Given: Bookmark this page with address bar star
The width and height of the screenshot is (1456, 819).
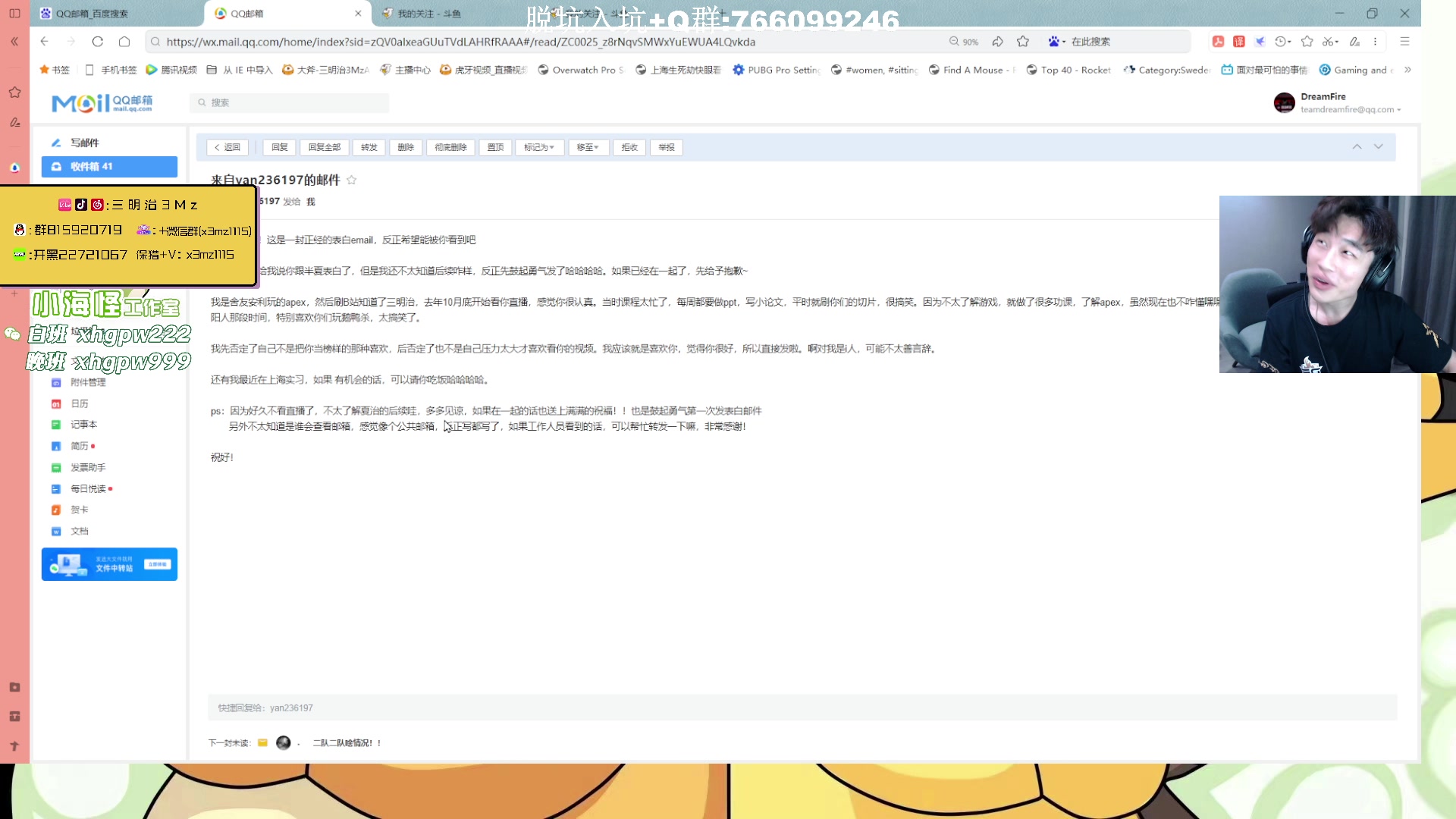Looking at the screenshot, I should coord(1023,42).
